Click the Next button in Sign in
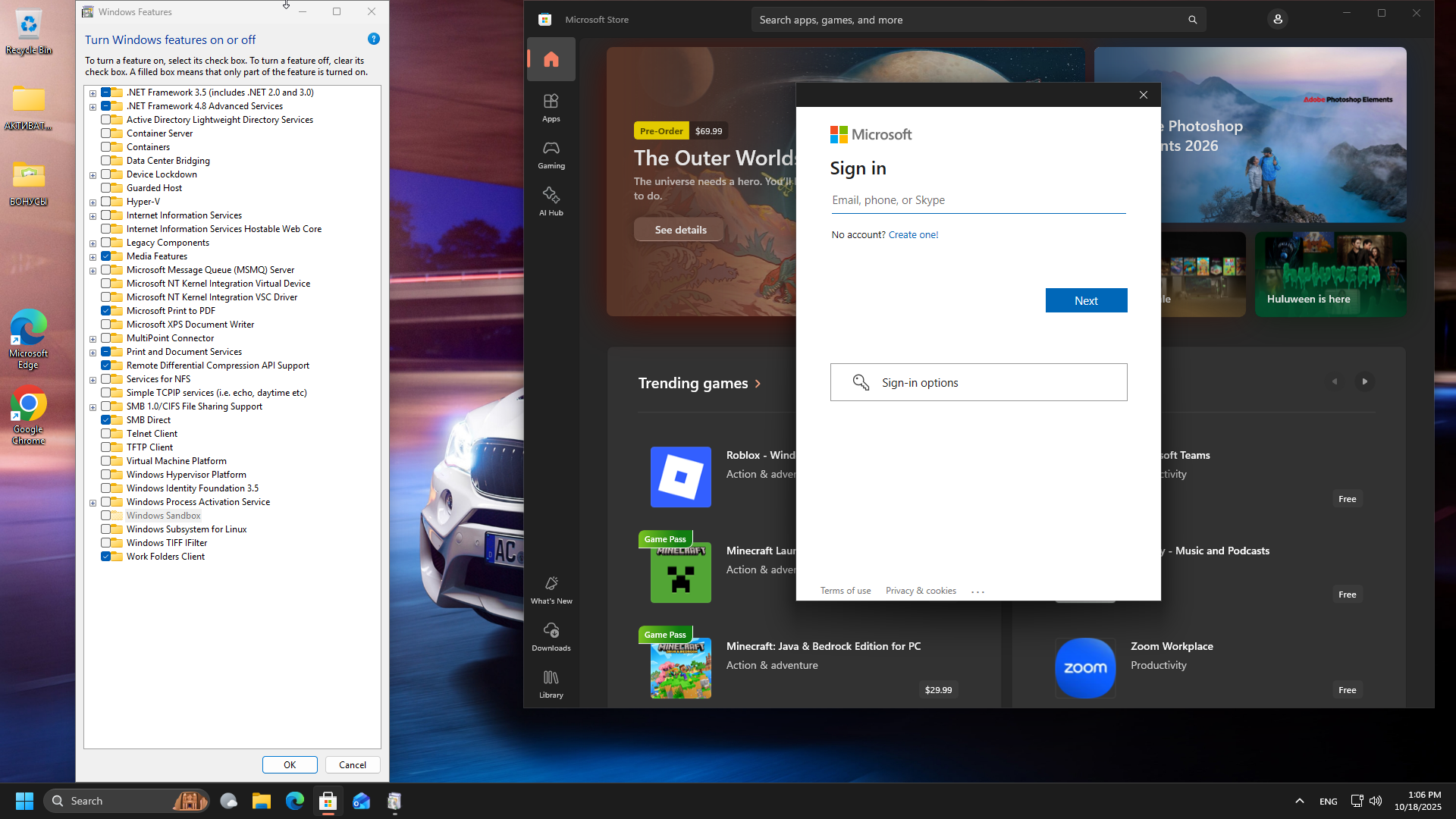 click(1086, 300)
